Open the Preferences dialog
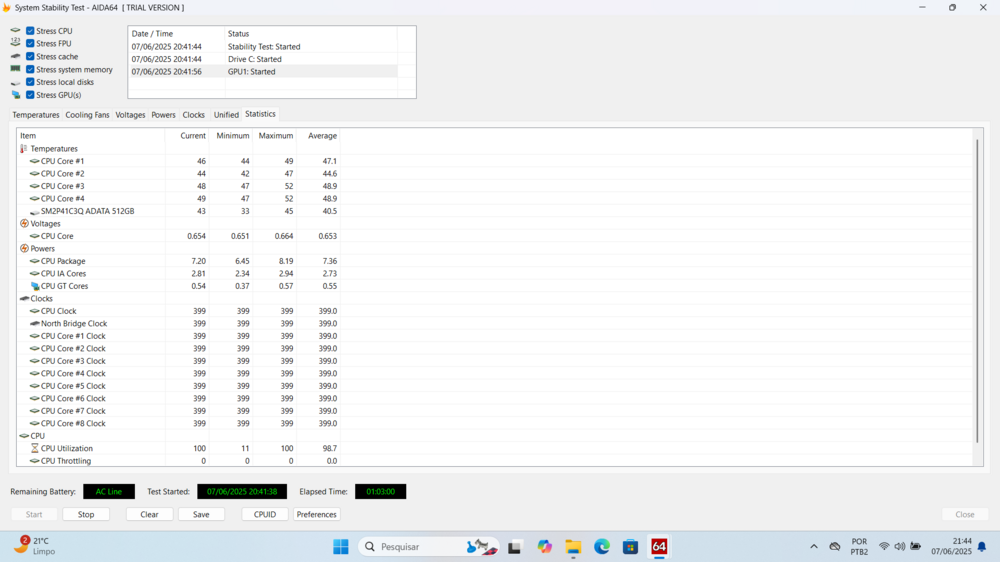This screenshot has height=562, width=1000. tap(316, 514)
